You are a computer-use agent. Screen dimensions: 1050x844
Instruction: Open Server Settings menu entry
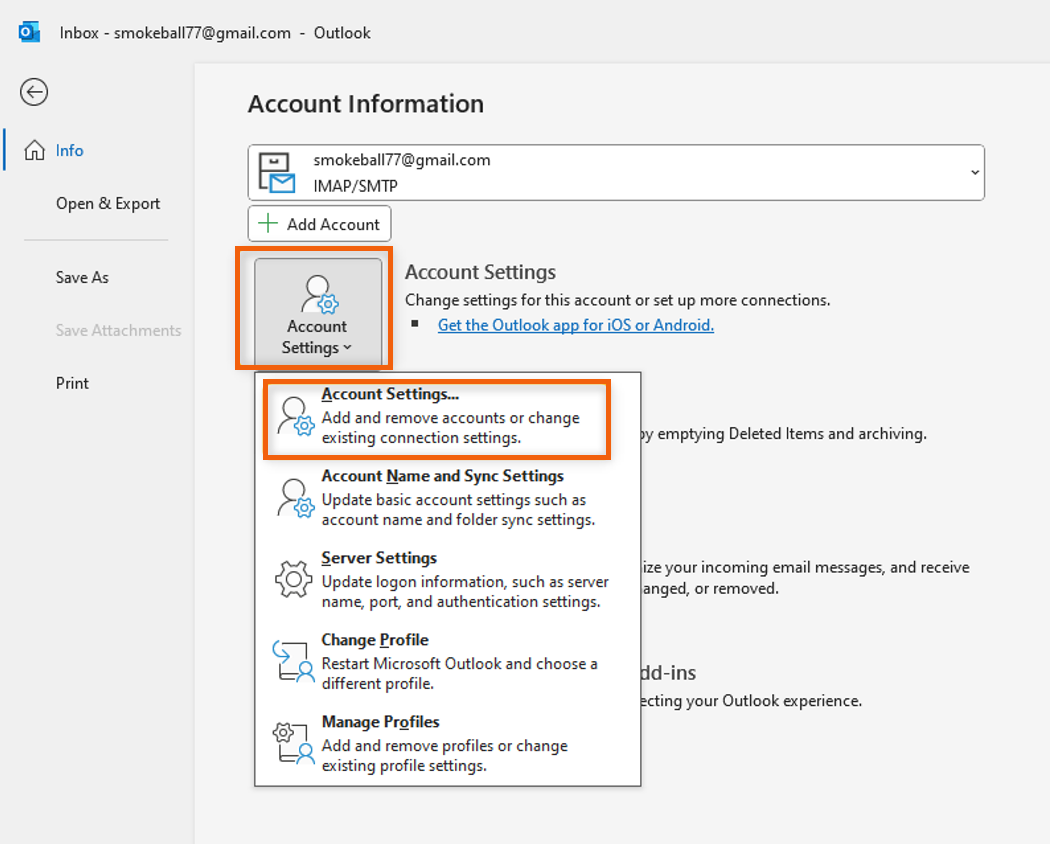(447, 579)
